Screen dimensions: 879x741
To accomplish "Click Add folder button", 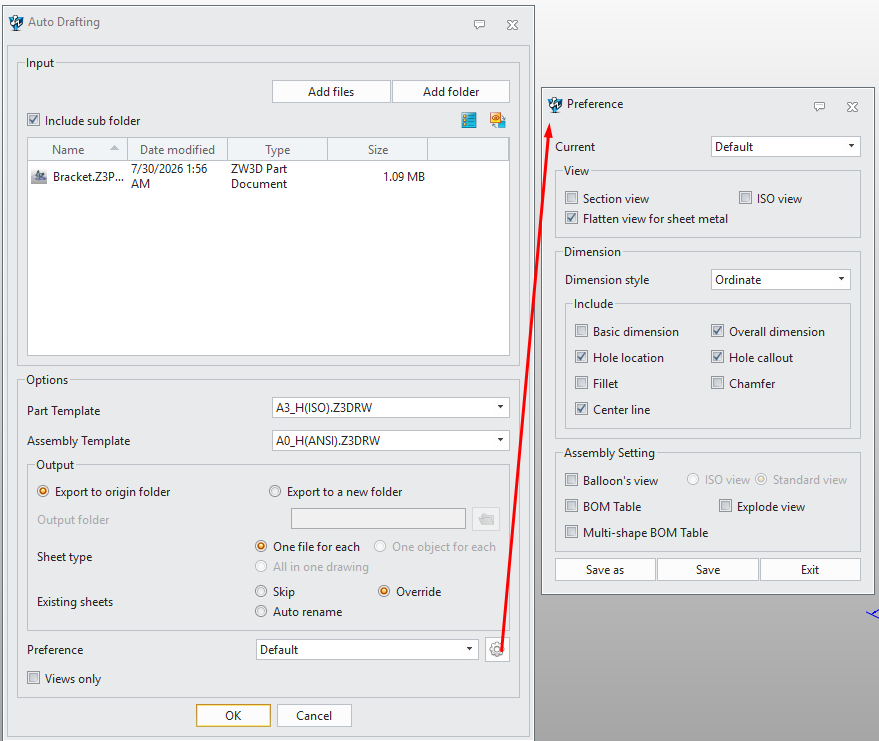I will point(451,92).
